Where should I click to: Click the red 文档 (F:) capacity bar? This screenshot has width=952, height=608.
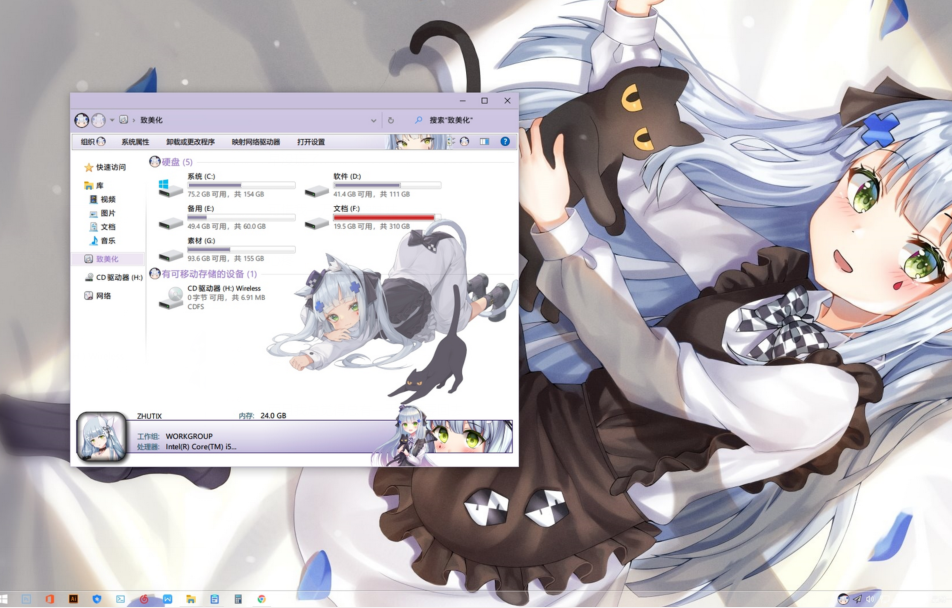pyautogui.click(x=387, y=217)
